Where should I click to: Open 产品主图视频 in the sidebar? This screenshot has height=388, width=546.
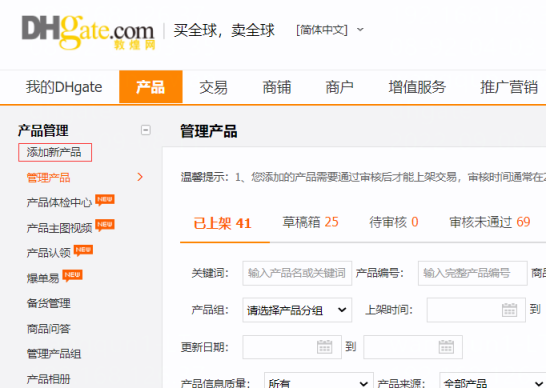point(59,228)
